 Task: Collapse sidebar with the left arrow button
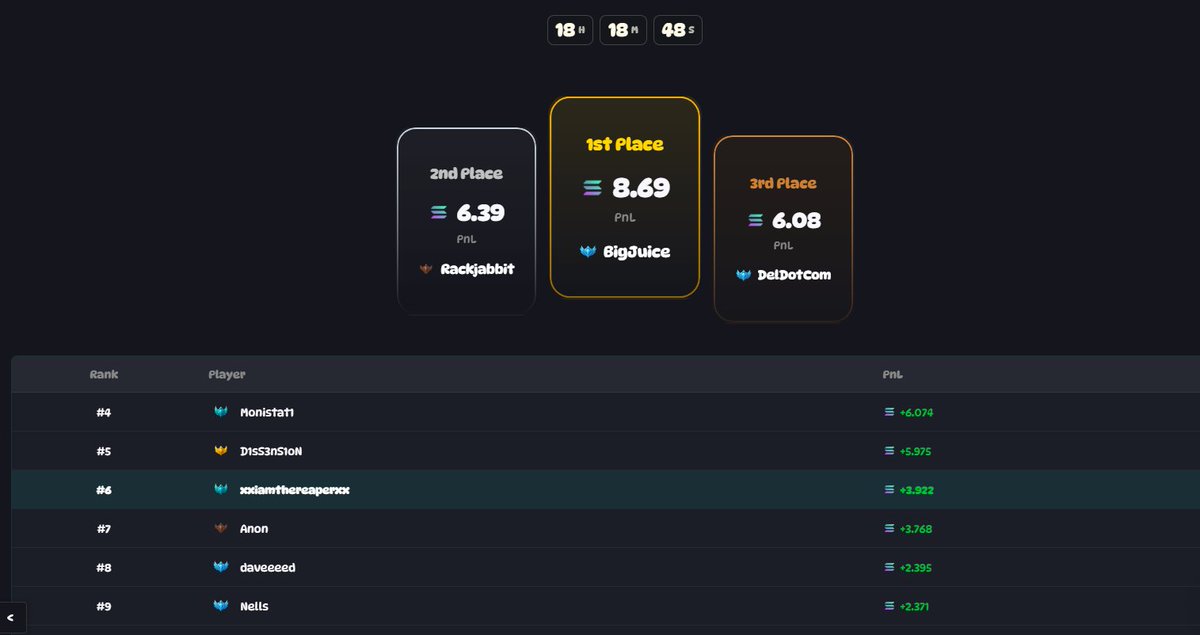[10, 618]
